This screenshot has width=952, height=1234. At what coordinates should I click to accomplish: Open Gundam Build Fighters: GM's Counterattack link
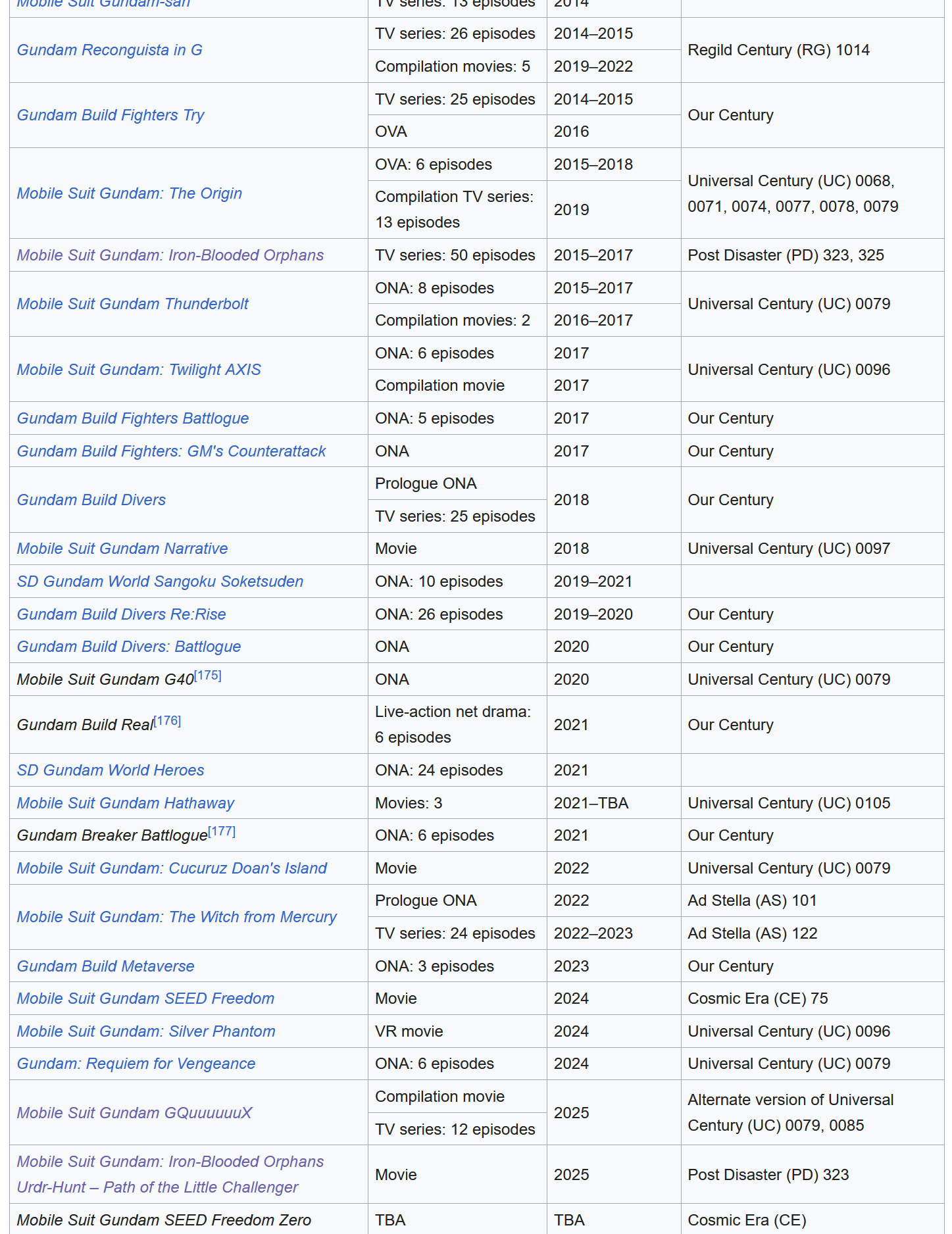(x=172, y=451)
